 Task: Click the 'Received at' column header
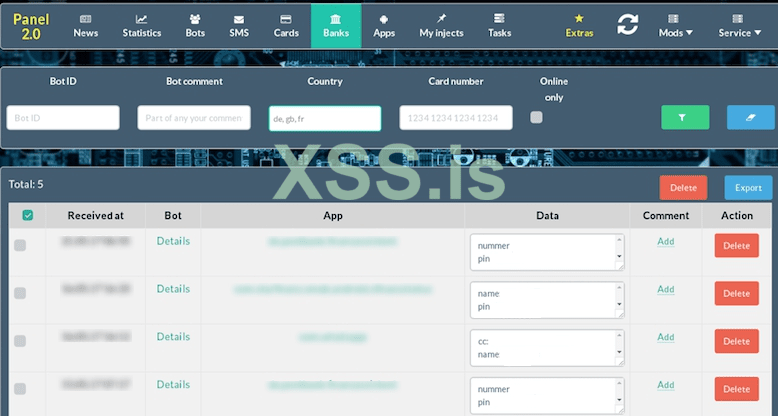[96, 215]
